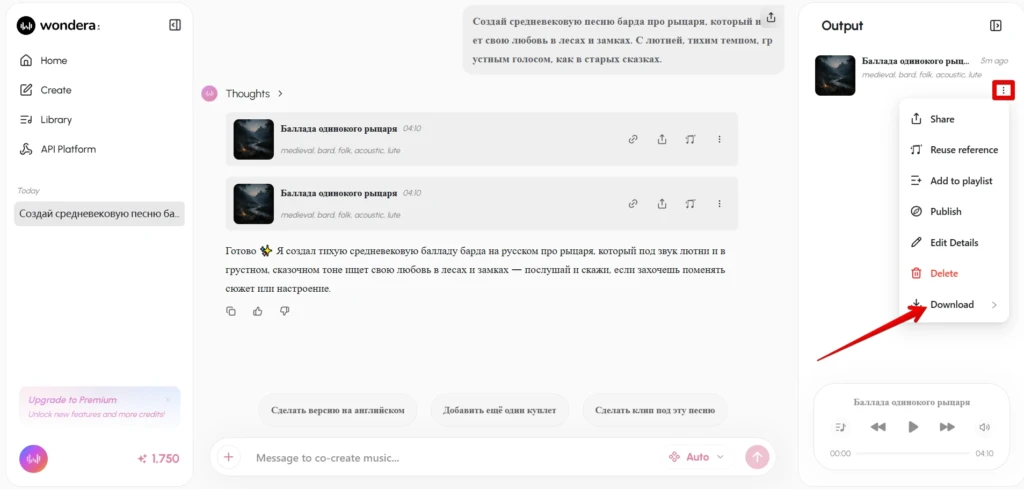Click the playback progress slider

click(x=912, y=453)
